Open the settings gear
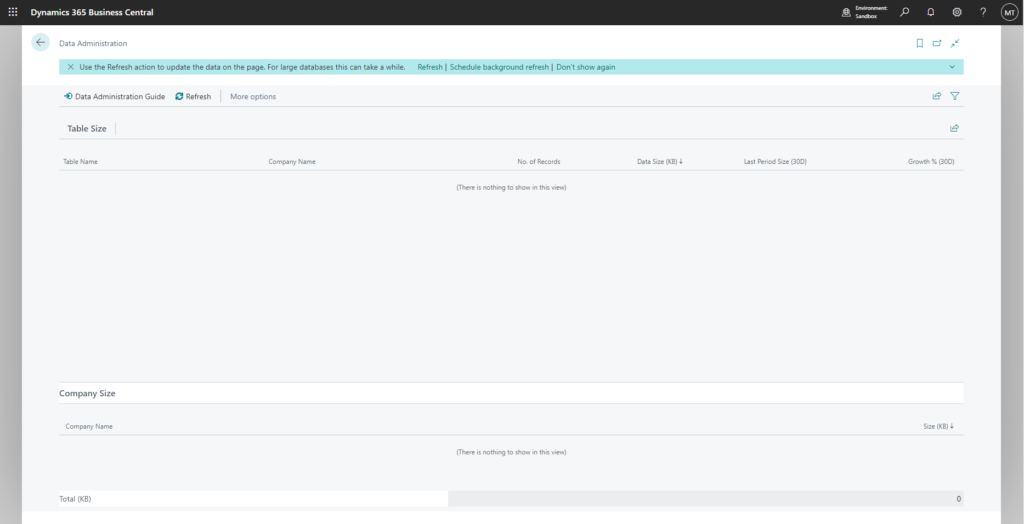This screenshot has width=1024, height=524. tap(957, 12)
